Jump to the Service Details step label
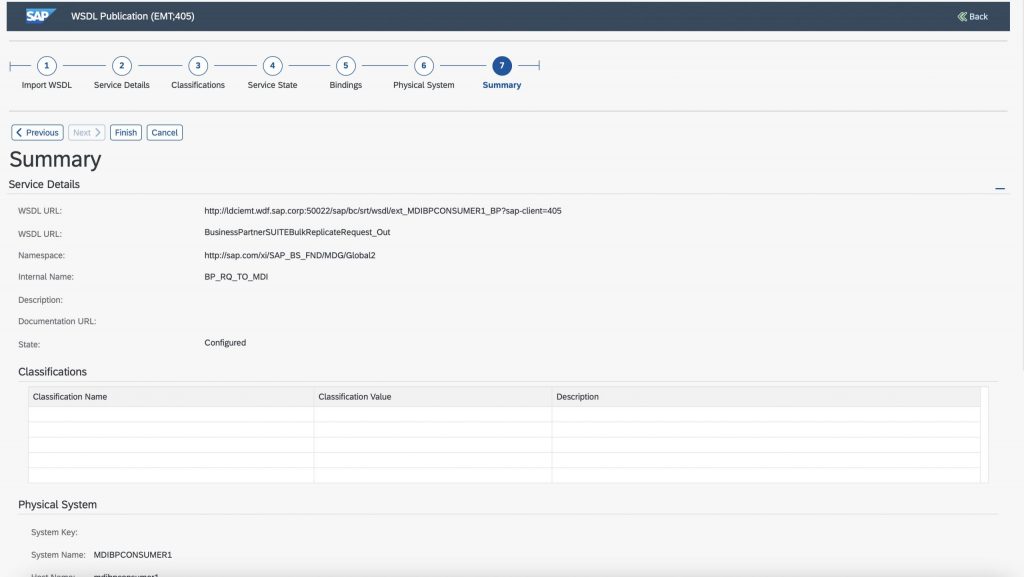This screenshot has height=577, width=1024. click(121, 85)
